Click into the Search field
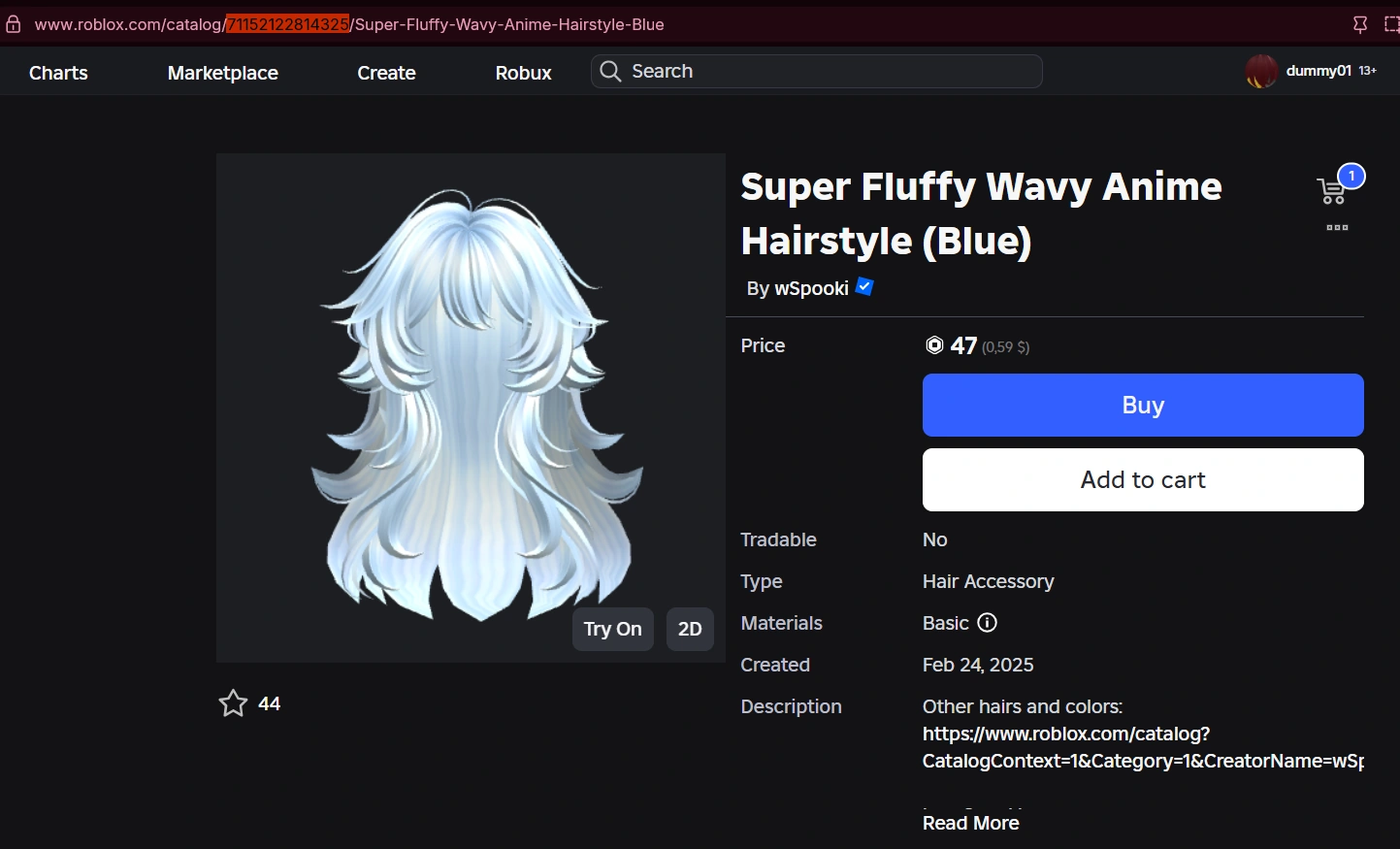This screenshot has height=849, width=1400. [x=817, y=71]
